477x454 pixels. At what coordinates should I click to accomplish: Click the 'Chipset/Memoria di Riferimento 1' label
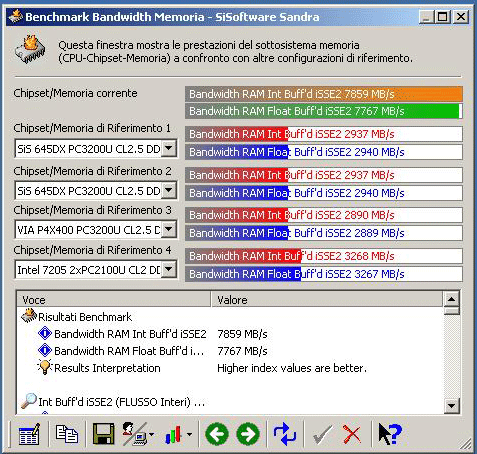pos(92,128)
